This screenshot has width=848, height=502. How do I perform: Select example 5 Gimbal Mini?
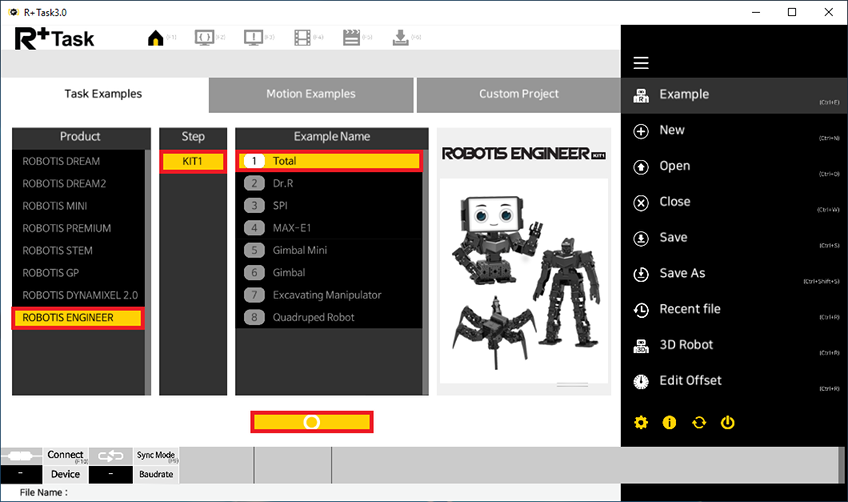329,250
